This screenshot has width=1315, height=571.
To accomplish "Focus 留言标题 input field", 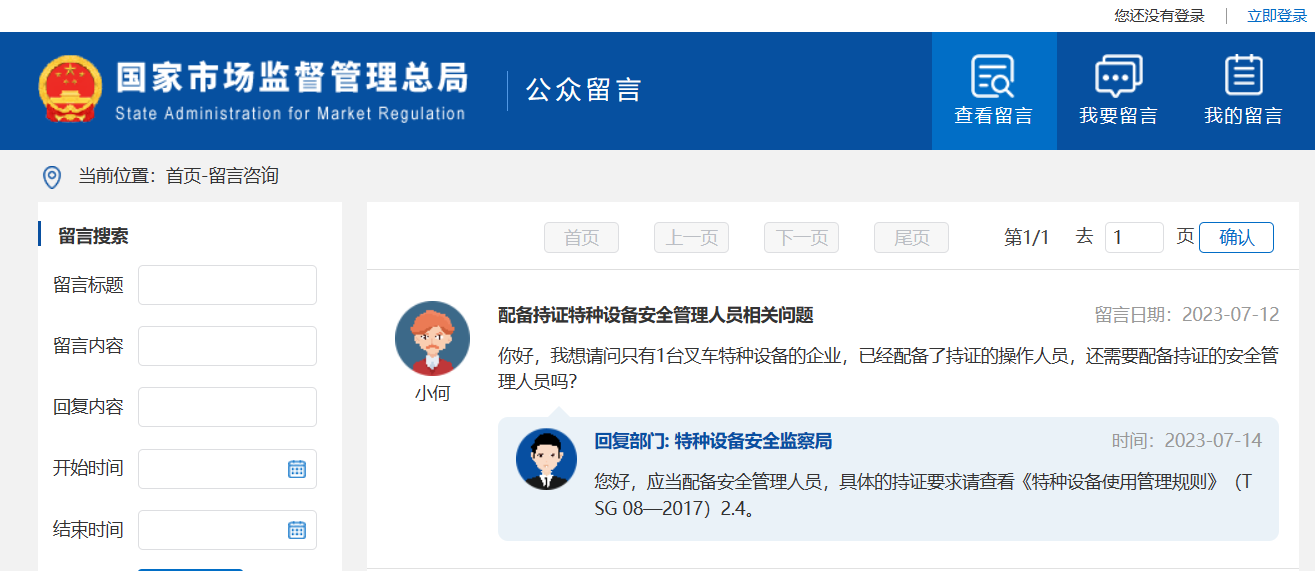I will pos(227,285).
